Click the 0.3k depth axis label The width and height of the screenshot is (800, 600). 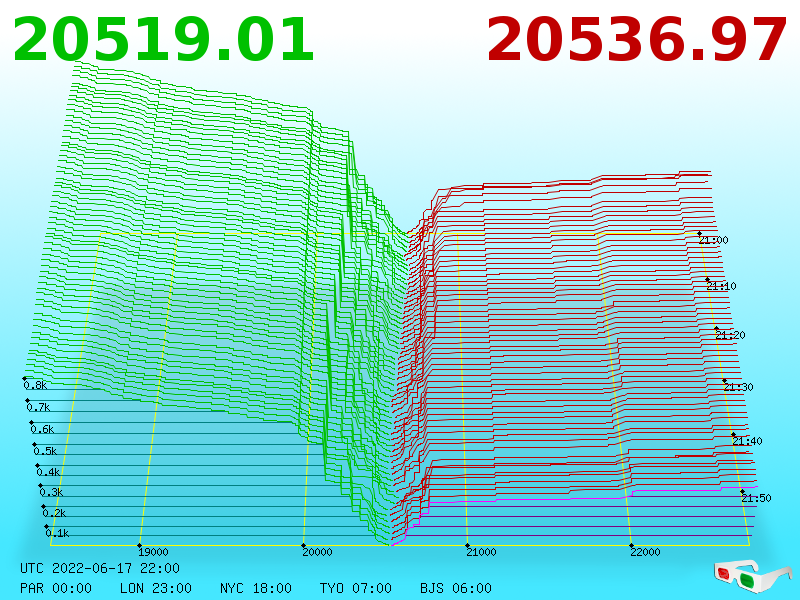(x=51, y=492)
